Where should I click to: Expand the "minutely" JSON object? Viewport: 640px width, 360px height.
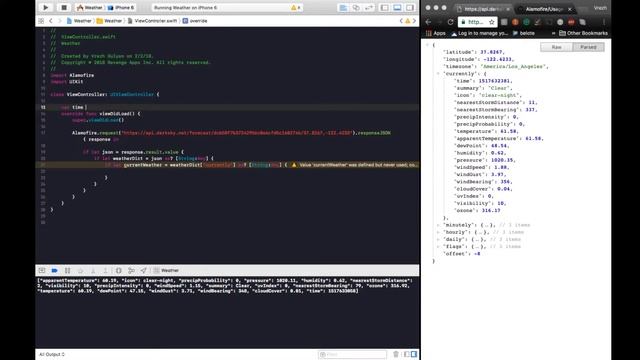point(438,225)
